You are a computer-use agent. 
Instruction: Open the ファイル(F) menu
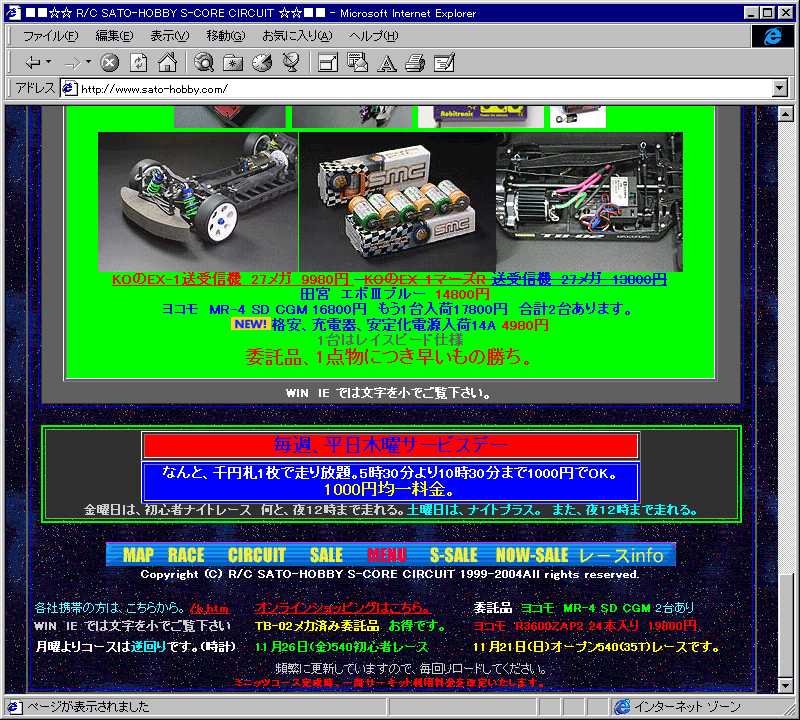click(51, 36)
